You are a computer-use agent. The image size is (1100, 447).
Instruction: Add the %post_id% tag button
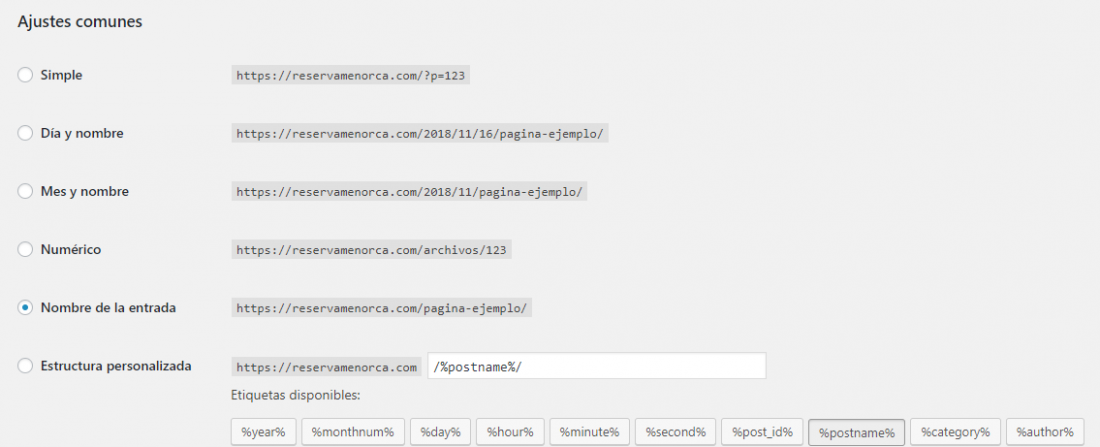[762, 432]
